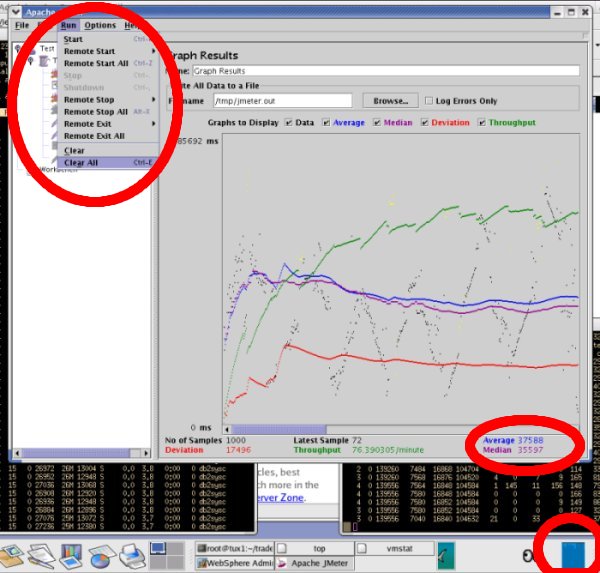Toggle the Deviation graph checkbox
Screen dimensions: 600x573
click(424, 122)
